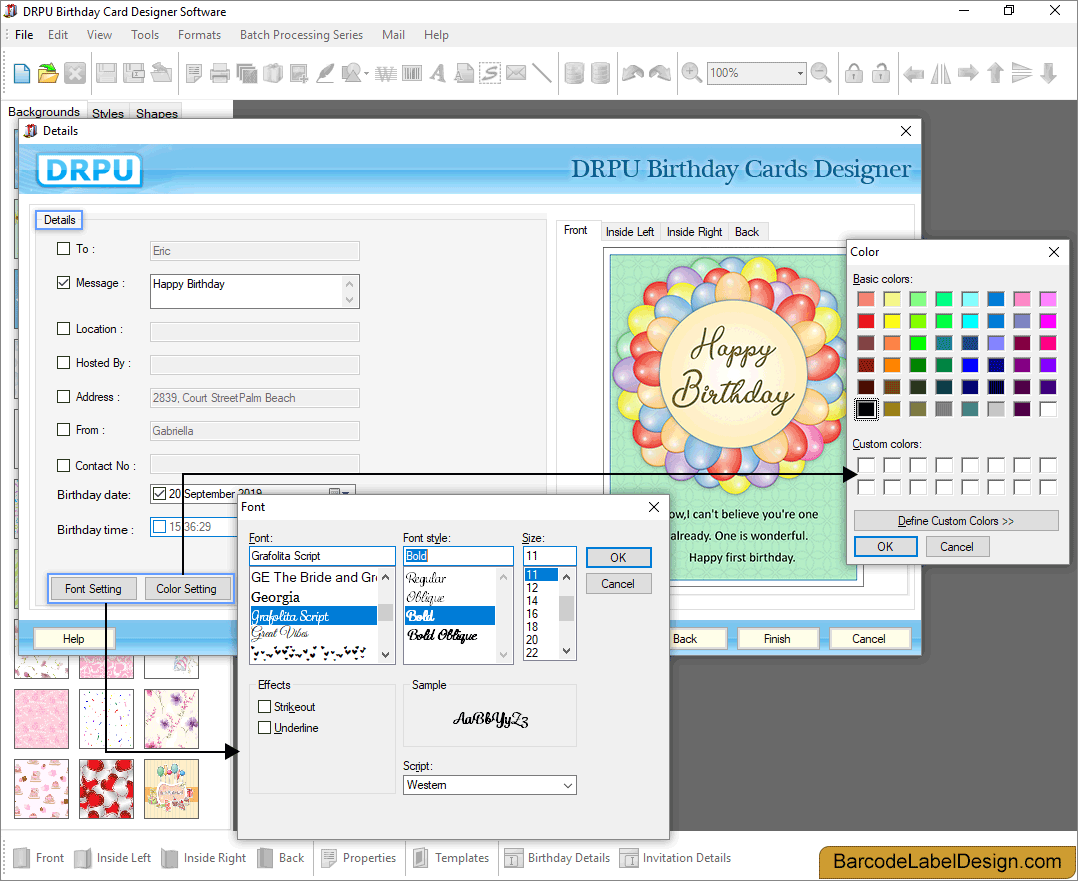1078x881 pixels.
Task: Click the Undo curved arrow icon
Action: click(x=632, y=73)
